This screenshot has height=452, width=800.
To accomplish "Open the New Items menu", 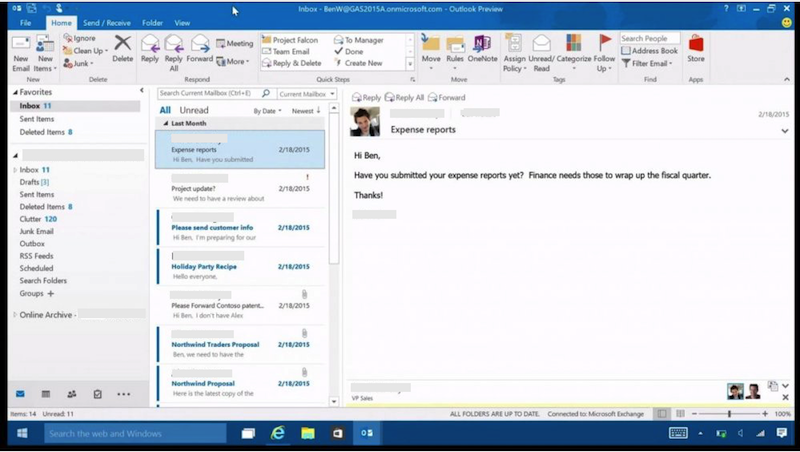I will click(x=45, y=54).
